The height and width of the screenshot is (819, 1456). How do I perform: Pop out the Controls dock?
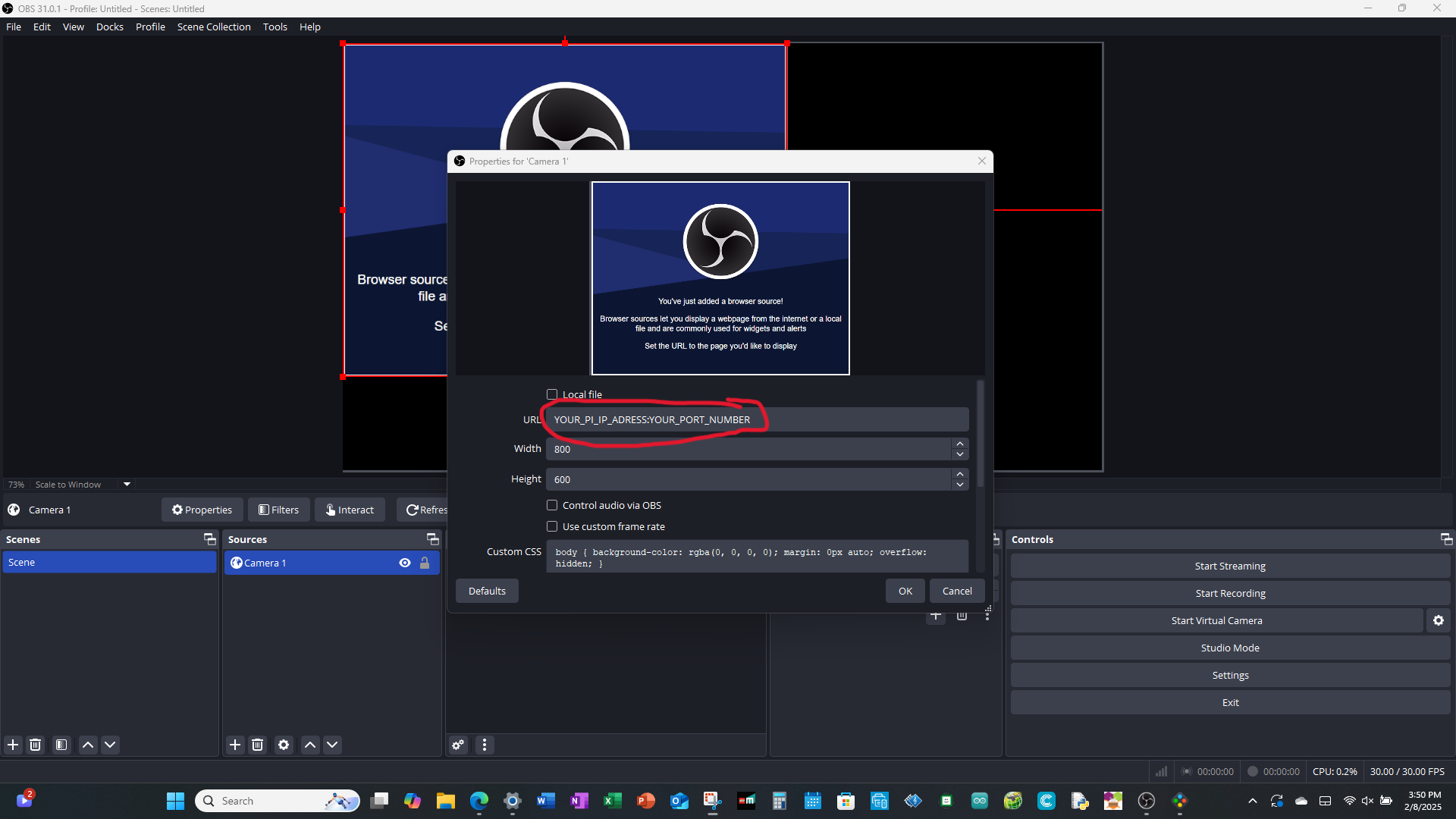(x=1446, y=539)
